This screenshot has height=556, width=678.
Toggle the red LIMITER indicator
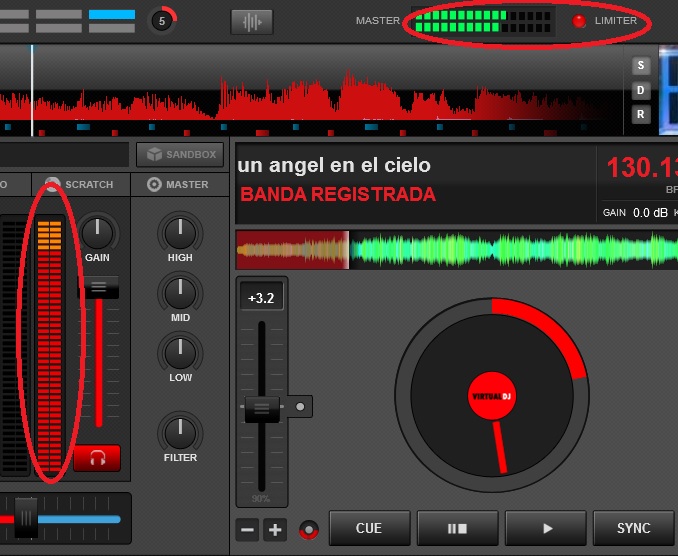coord(579,21)
